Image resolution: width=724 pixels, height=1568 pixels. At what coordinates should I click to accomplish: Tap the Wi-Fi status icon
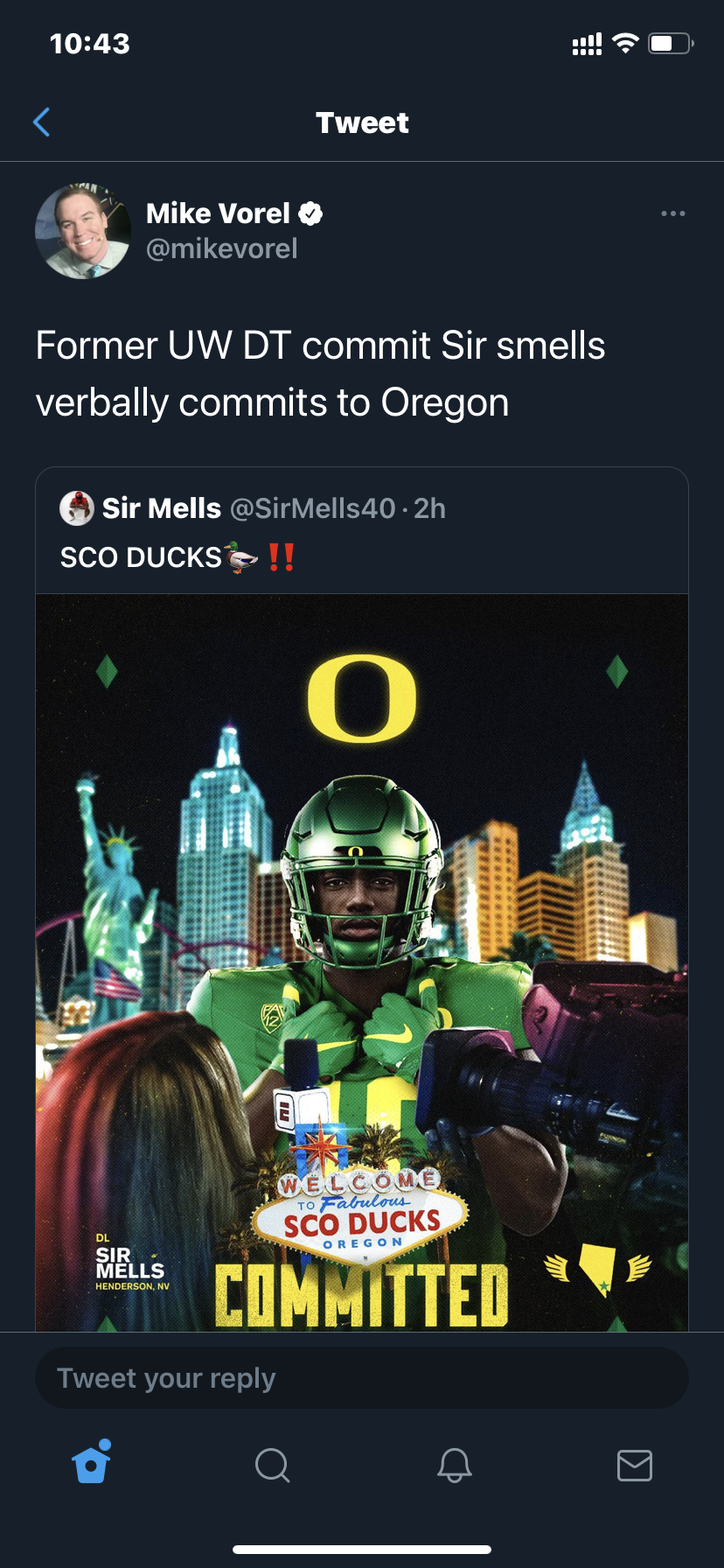click(x=625, y=44)
